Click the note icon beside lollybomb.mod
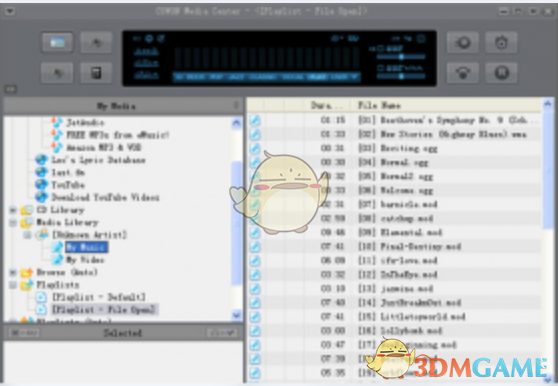558x386 pixels. tap(255, 331)
